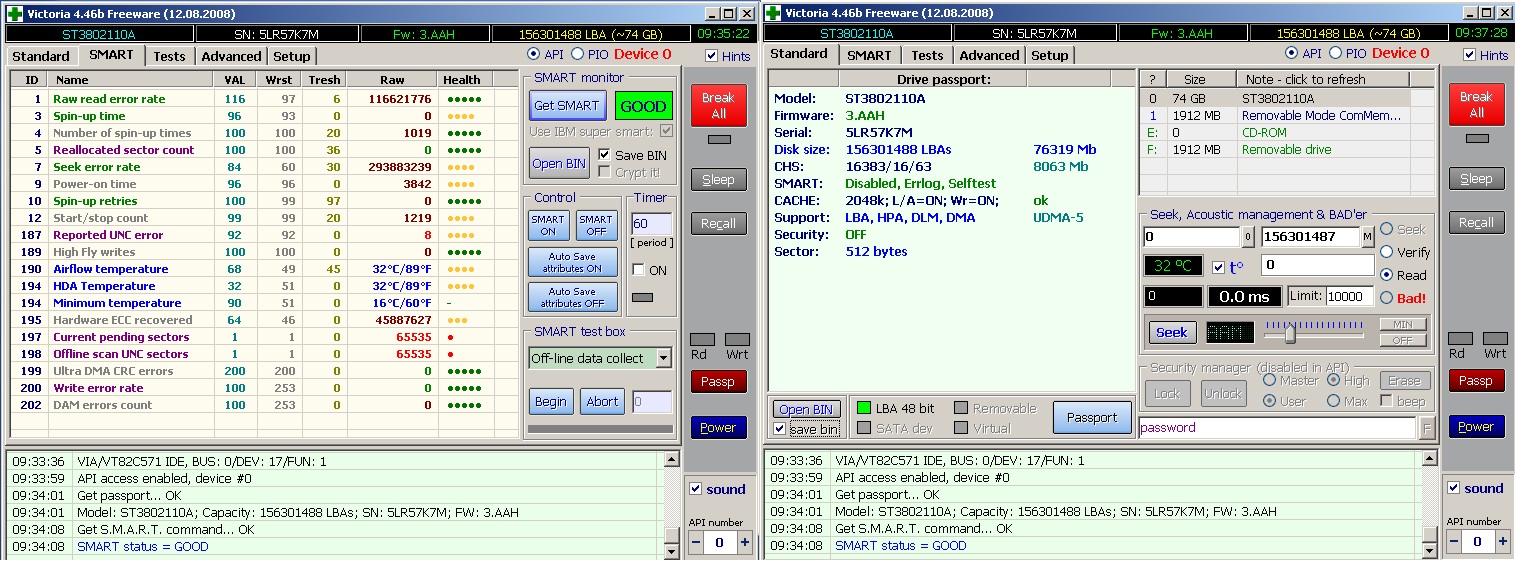Click the password input field

point(1277,427)
